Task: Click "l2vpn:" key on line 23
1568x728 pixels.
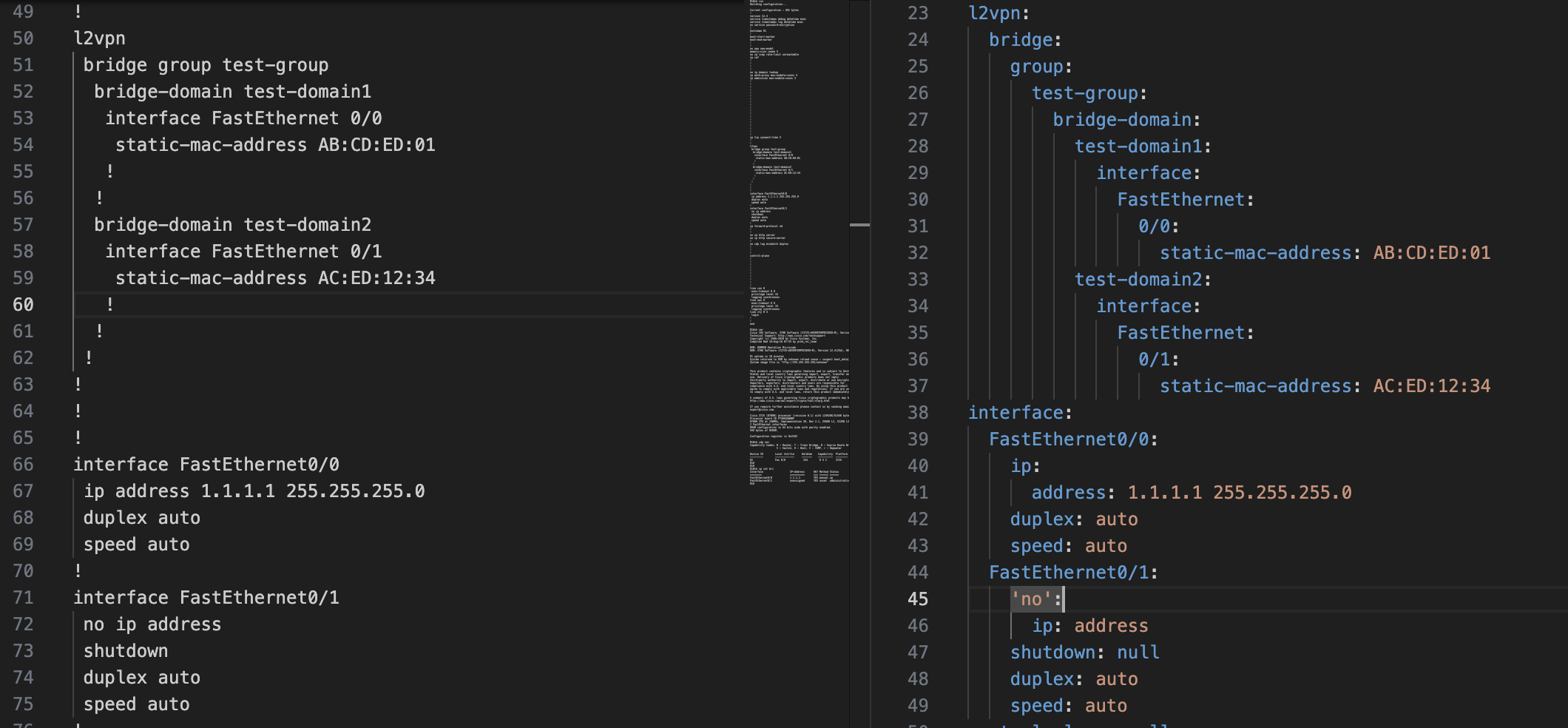Action: [998, 12]
